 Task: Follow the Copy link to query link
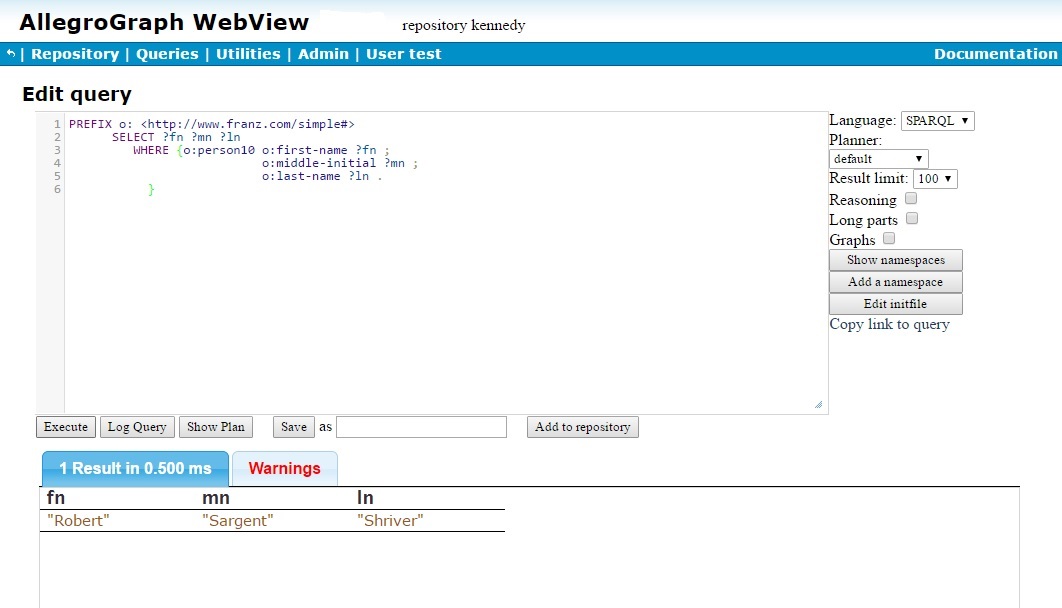[x=889, y=324]
